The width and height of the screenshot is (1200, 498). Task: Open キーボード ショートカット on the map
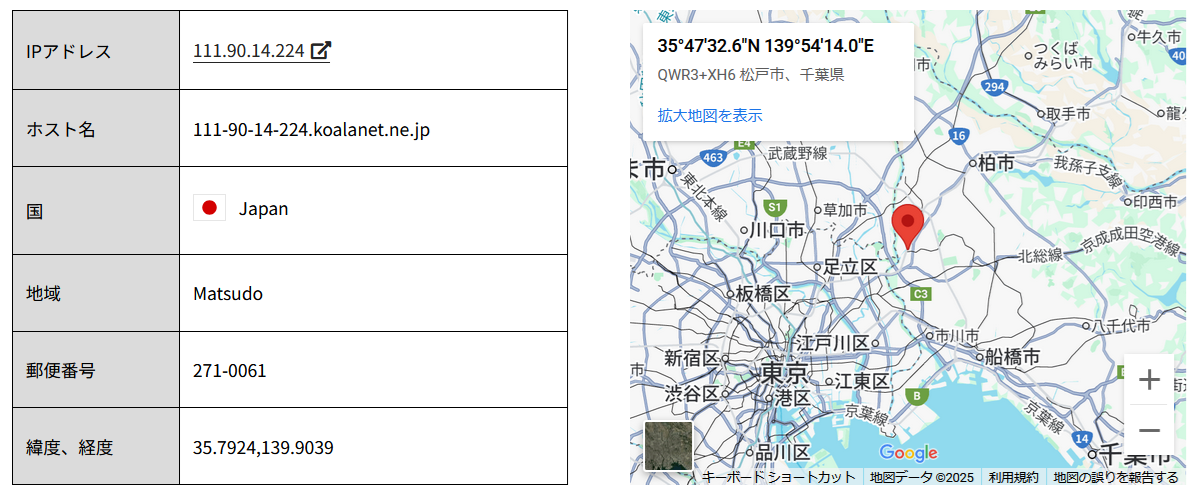click(778, 477)
